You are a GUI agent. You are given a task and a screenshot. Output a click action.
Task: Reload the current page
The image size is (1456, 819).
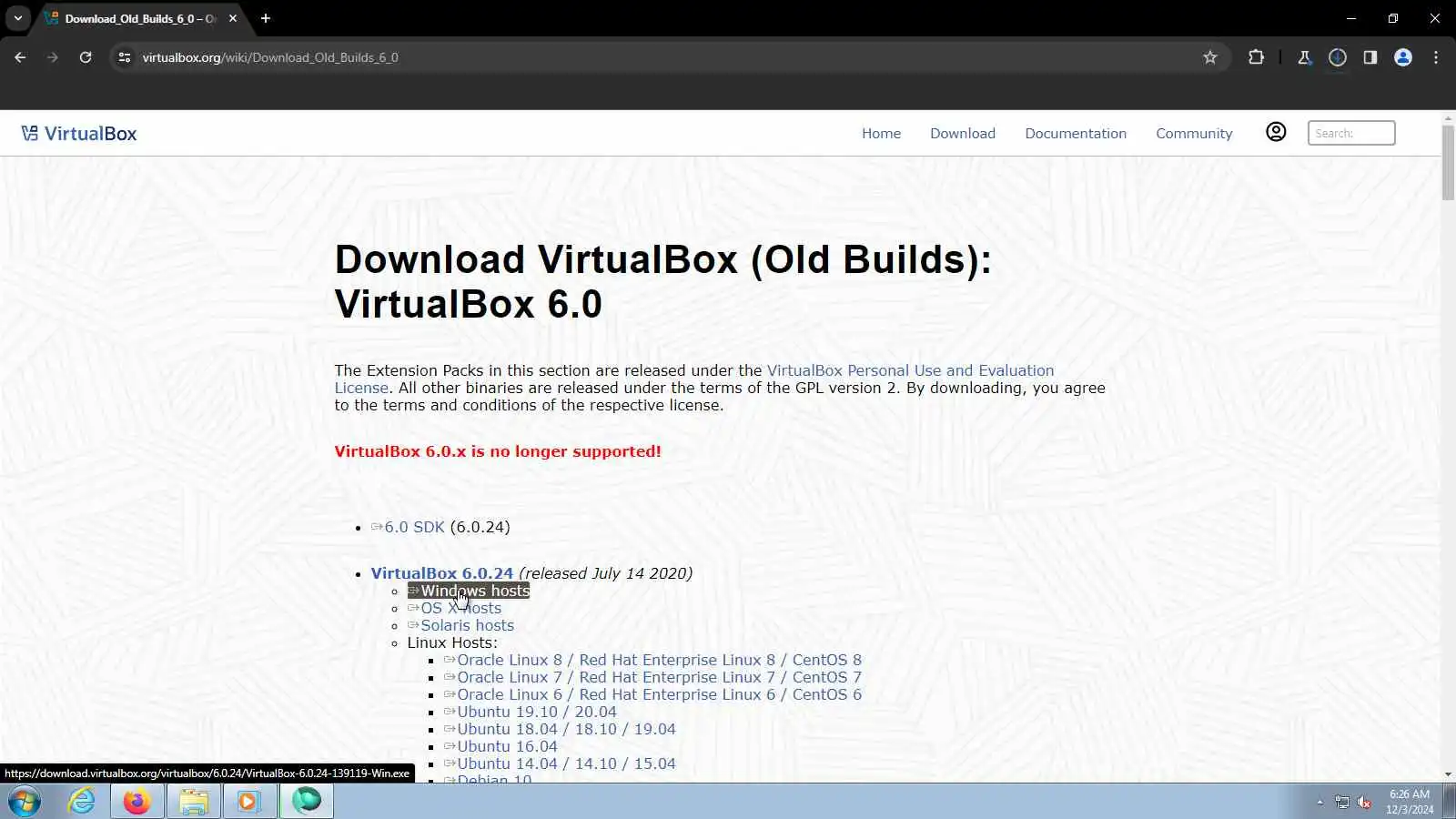point(86,57)
